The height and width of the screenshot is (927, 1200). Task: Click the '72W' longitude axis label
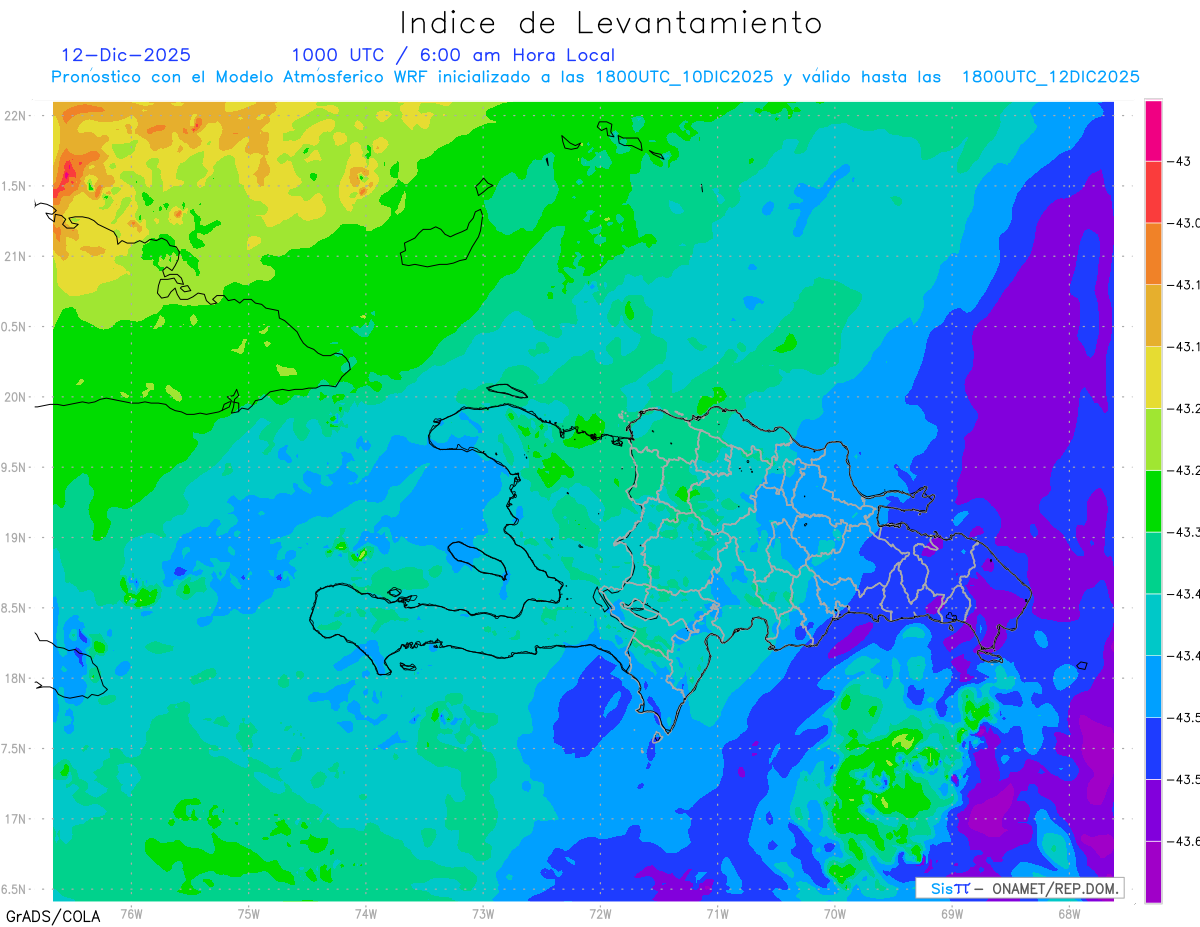pyautogui.click(x=600, y=914)
